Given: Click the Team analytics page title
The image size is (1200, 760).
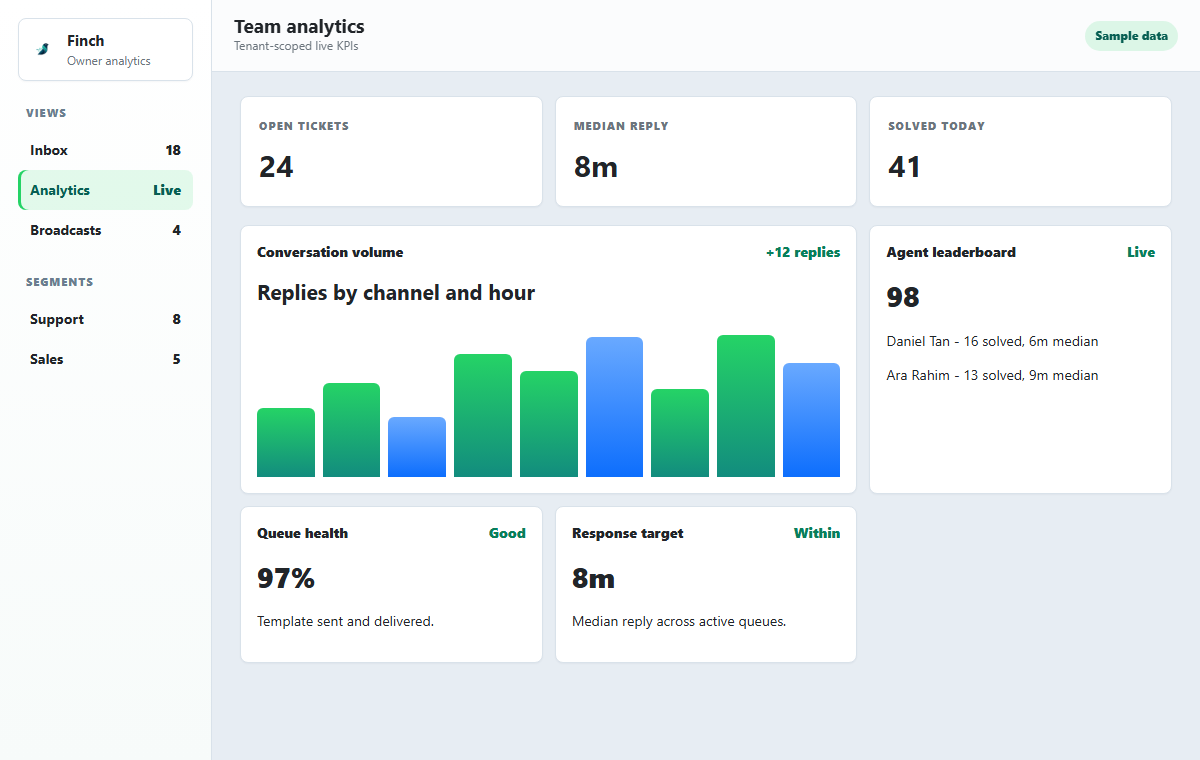Looking at the screenshot, I should (x=299, y=27).
